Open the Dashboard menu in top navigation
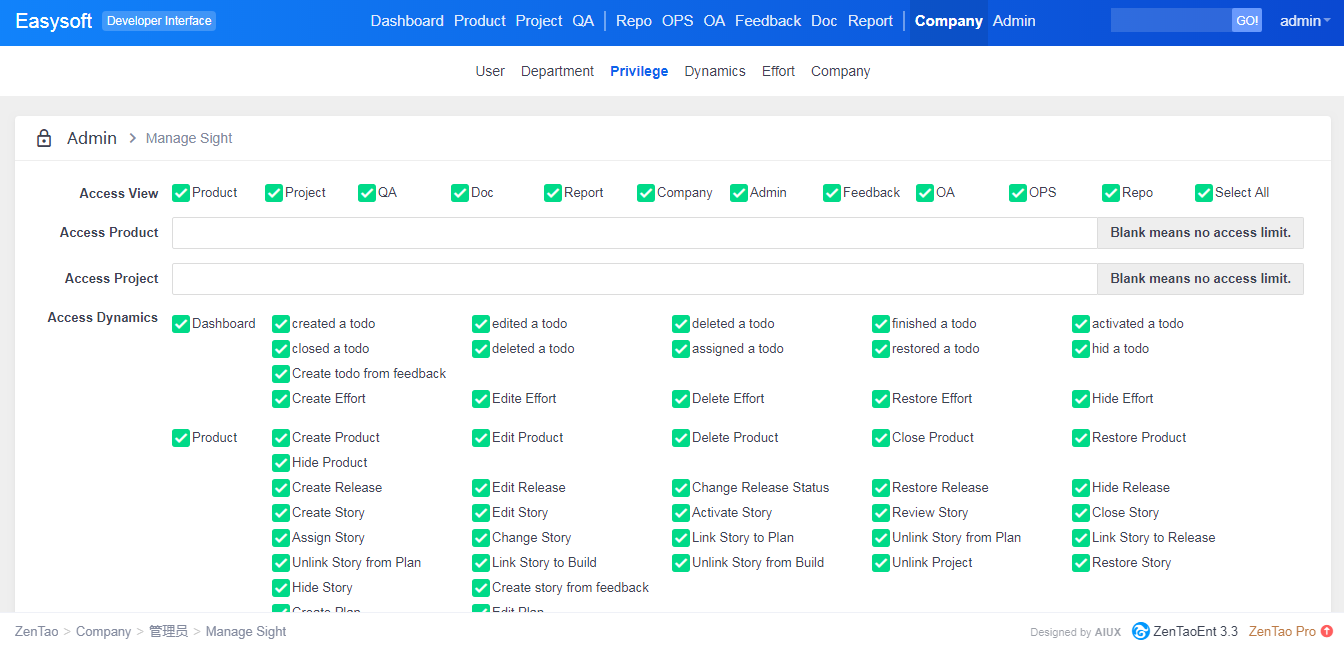The image size is (1344, 649). pos(407,21)
